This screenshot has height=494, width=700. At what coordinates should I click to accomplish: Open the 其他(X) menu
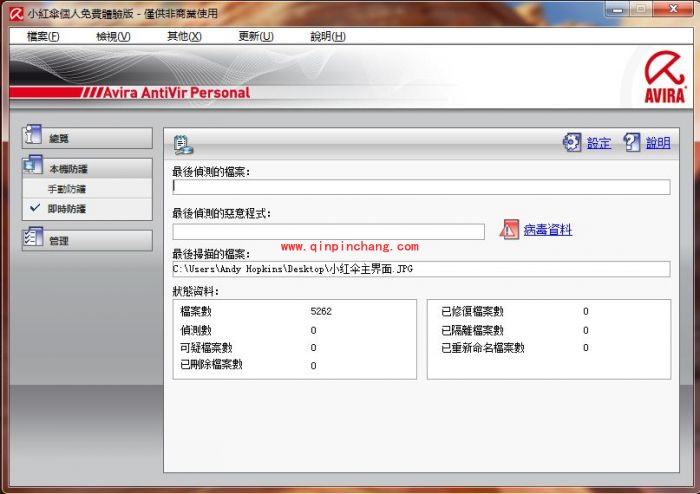(x=184, y=36)
